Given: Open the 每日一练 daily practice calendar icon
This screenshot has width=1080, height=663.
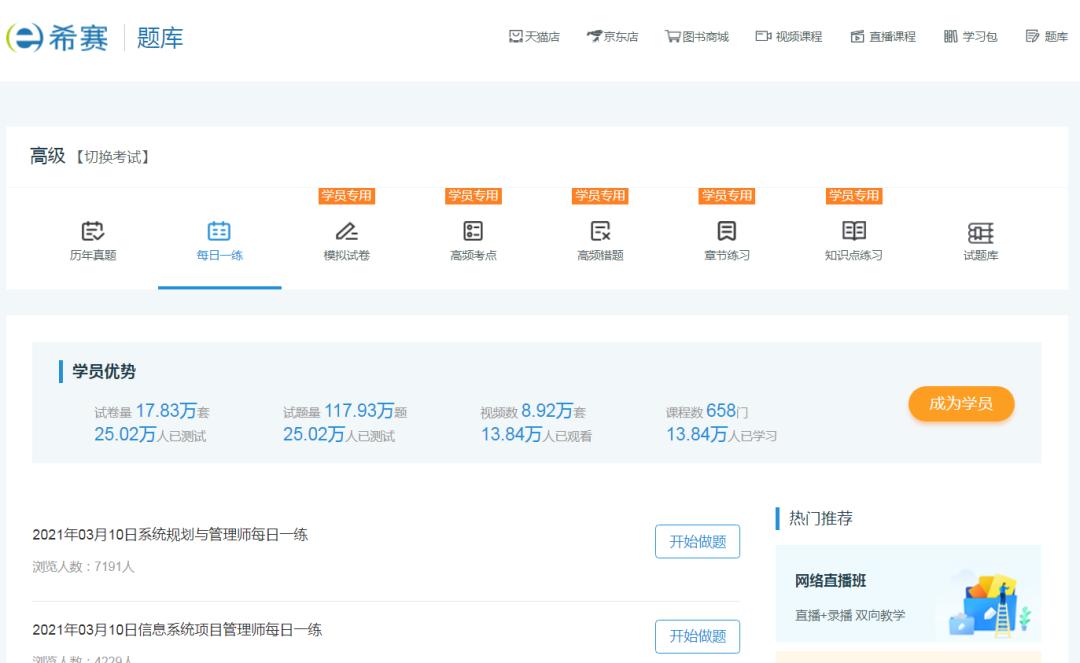Looking at the screenshot, I should (x=220, y=231).
